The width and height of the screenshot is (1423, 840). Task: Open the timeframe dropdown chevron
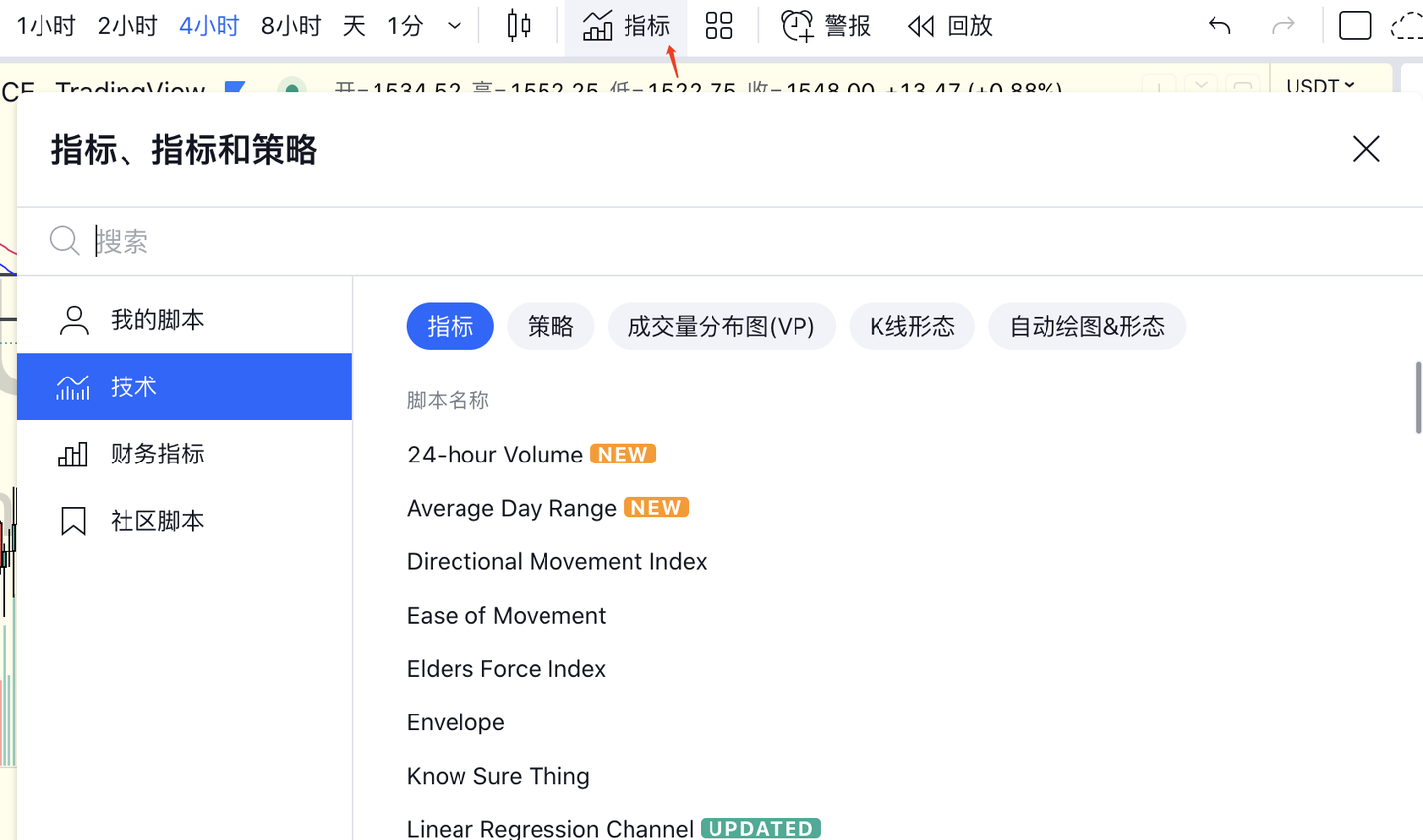pos(453,26)
